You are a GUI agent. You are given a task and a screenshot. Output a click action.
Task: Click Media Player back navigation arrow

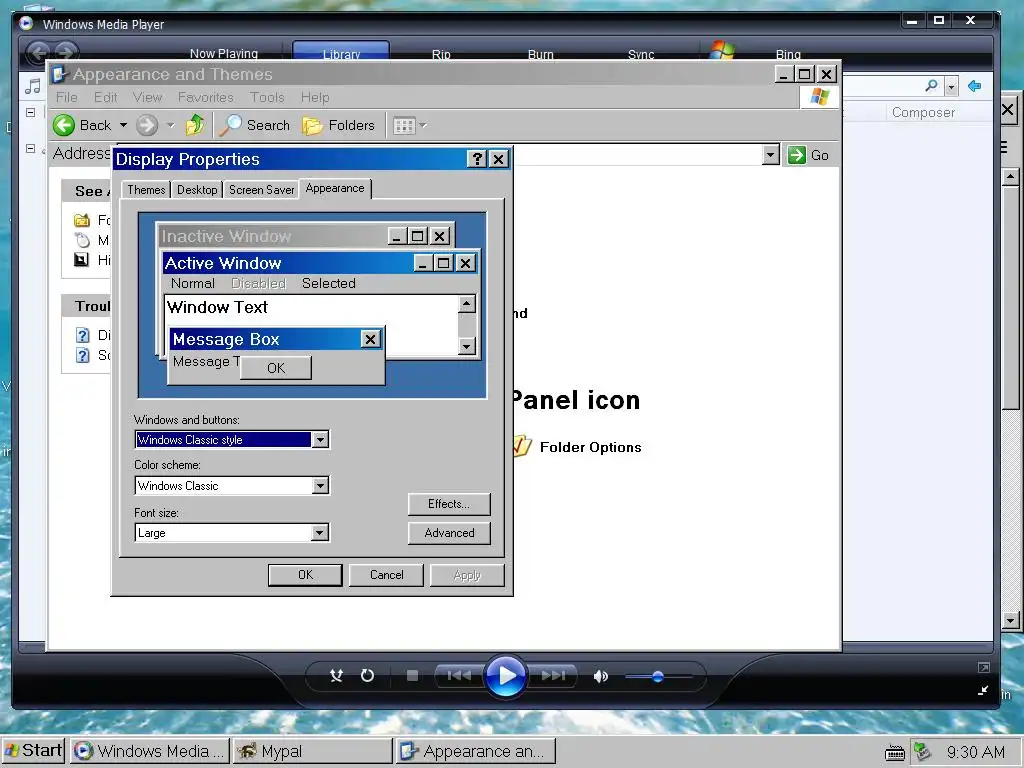click(39, 52)
